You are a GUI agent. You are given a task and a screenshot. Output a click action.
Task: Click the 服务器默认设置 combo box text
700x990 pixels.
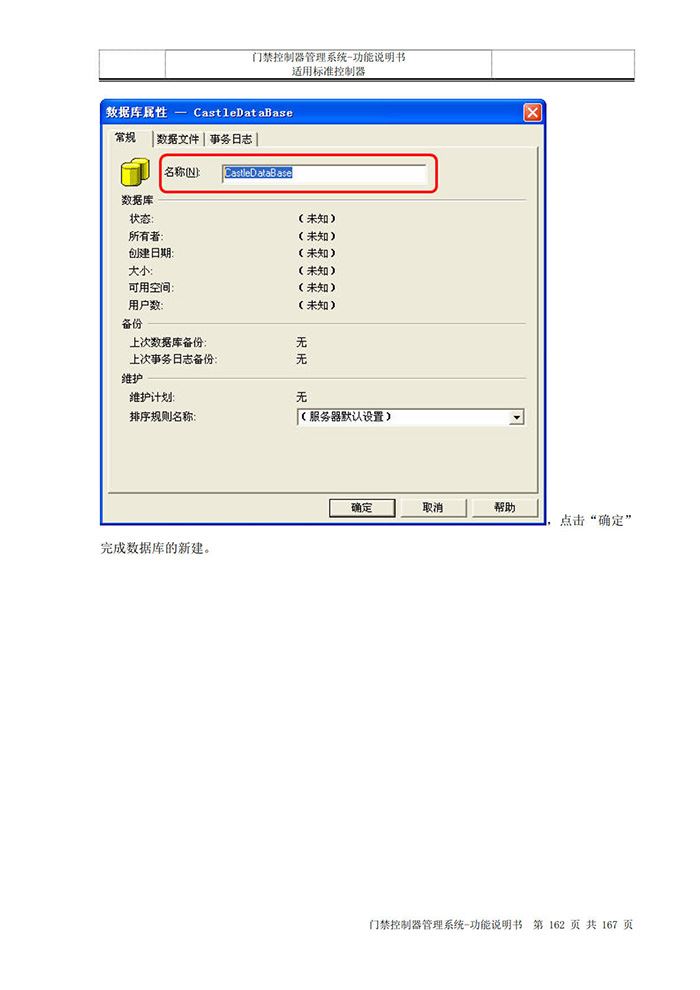click(346, 417)
